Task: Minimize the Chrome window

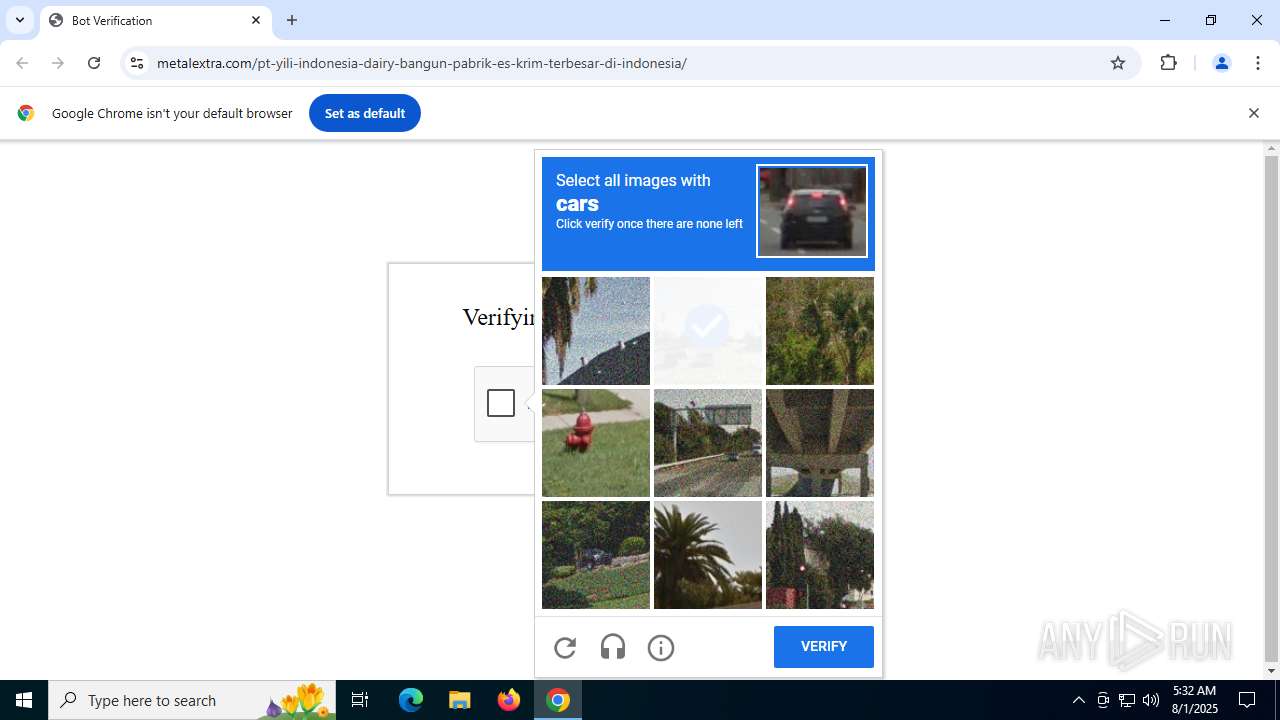Action: (x=1165, y=20)
